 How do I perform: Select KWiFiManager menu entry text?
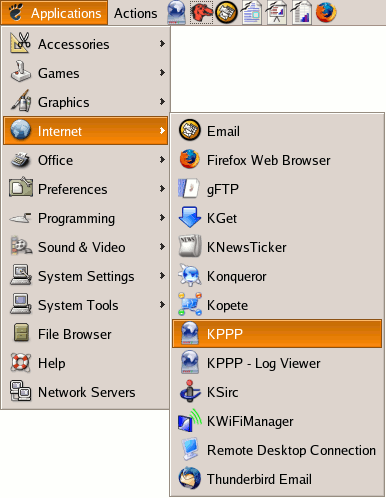(250, 421)
